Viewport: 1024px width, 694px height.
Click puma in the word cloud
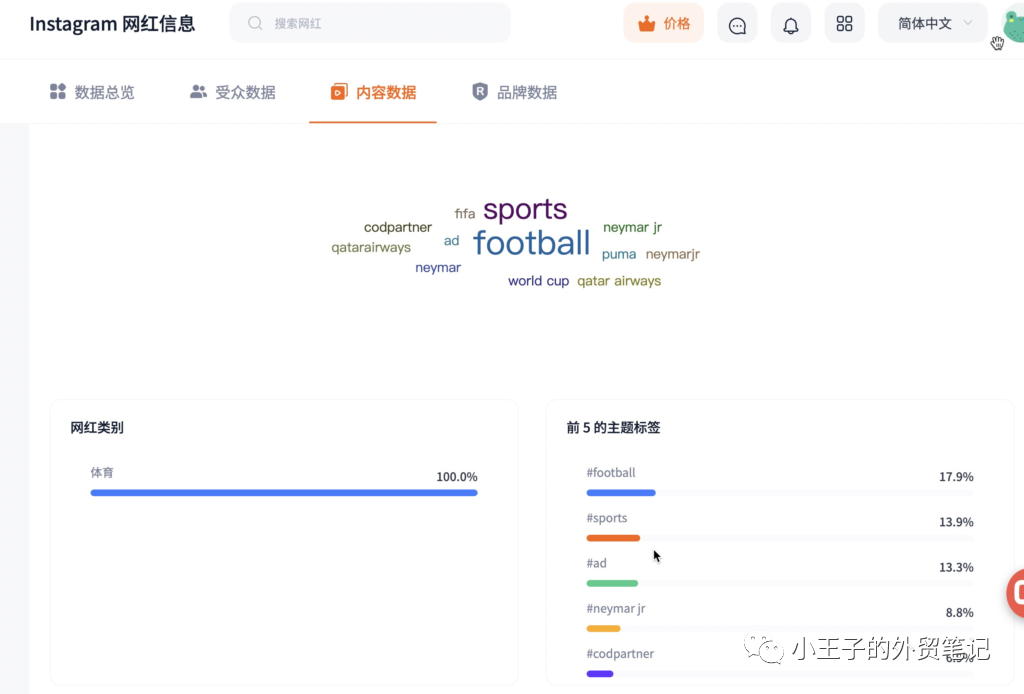click(619, 254)
